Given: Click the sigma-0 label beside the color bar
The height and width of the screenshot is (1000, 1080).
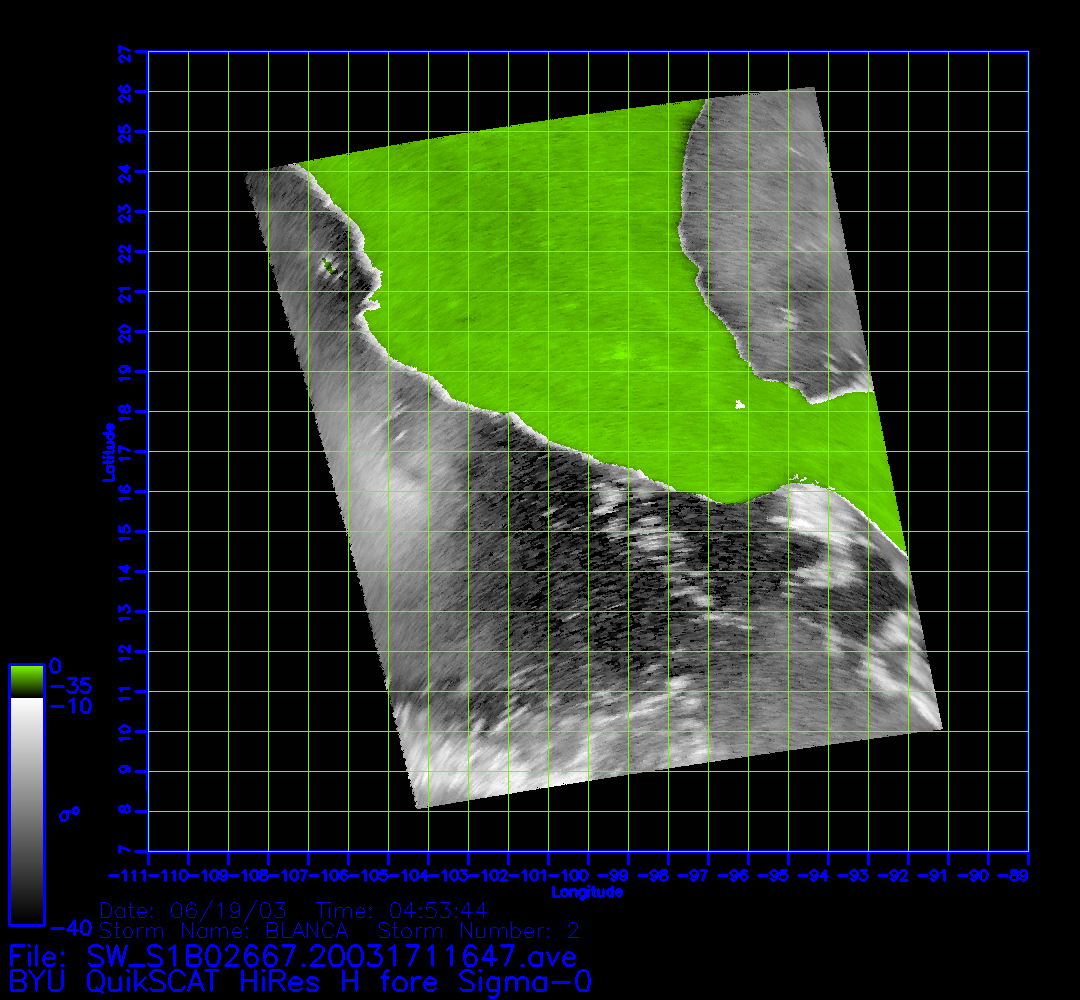Looking at the screenshot, I should (x=69, y=814).
